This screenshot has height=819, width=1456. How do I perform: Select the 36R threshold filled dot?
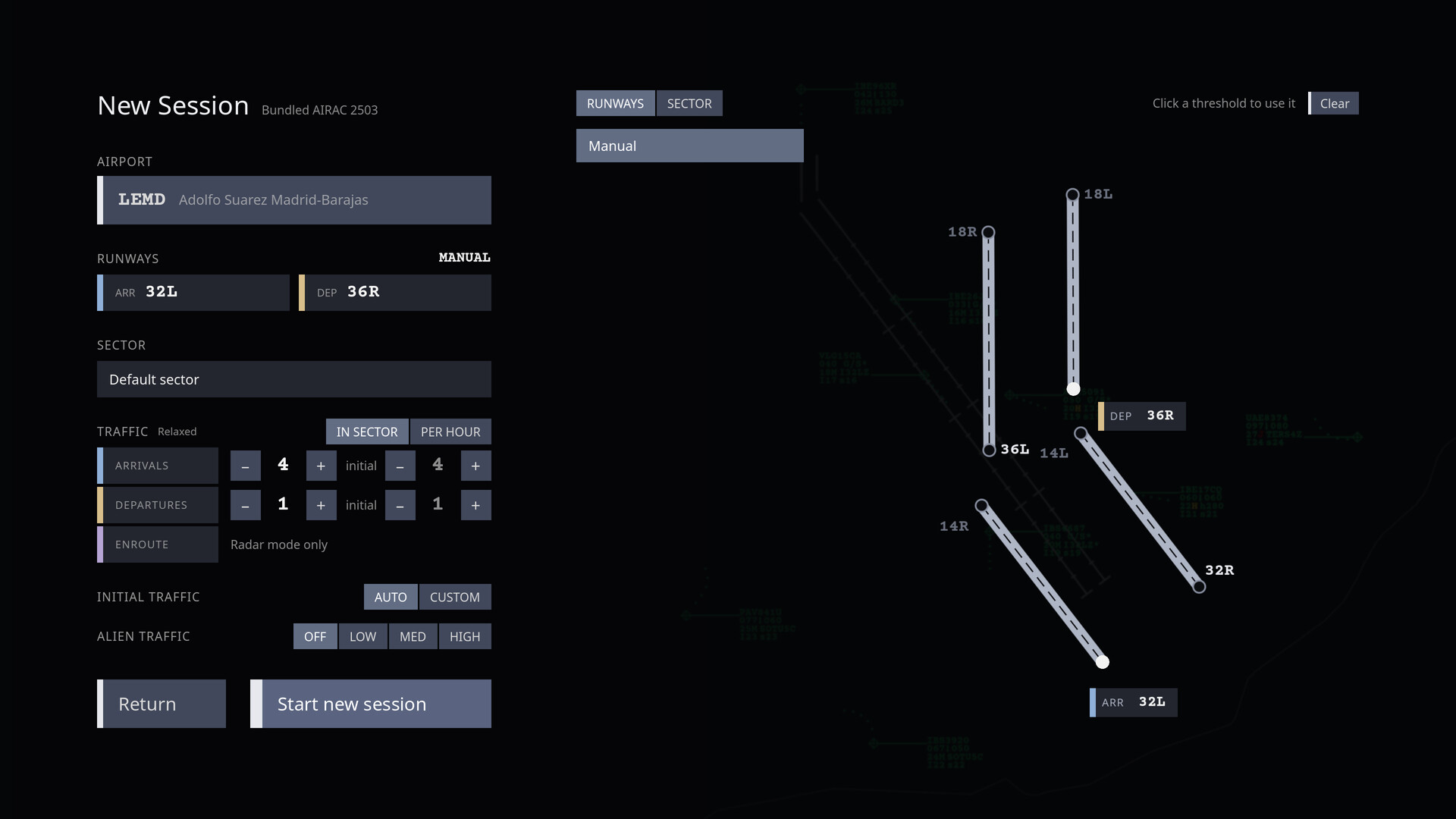coord(1073,389)
